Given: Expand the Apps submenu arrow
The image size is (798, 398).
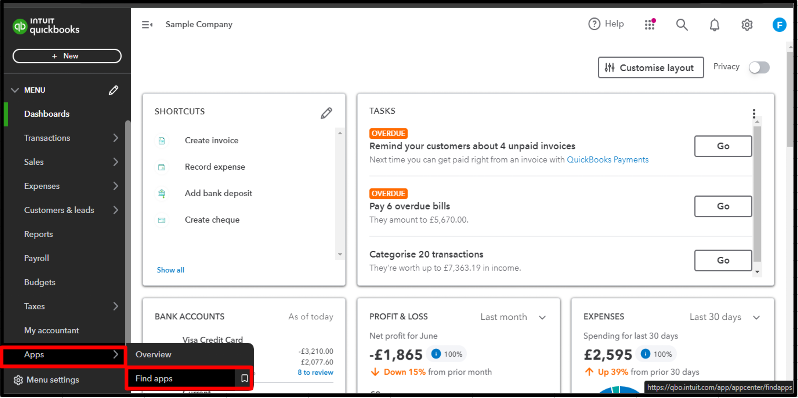Looking at the screenshot, I should point(116,355).
